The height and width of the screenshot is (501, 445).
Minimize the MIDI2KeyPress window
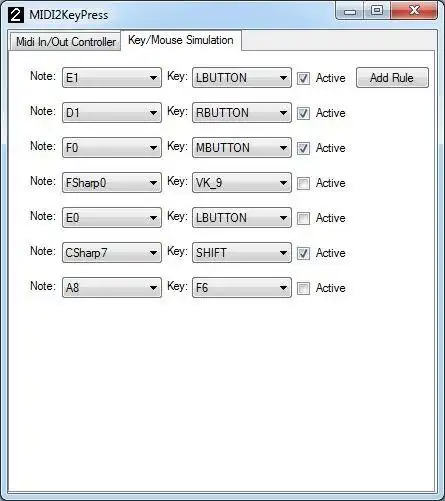click(x=350, y=11)
